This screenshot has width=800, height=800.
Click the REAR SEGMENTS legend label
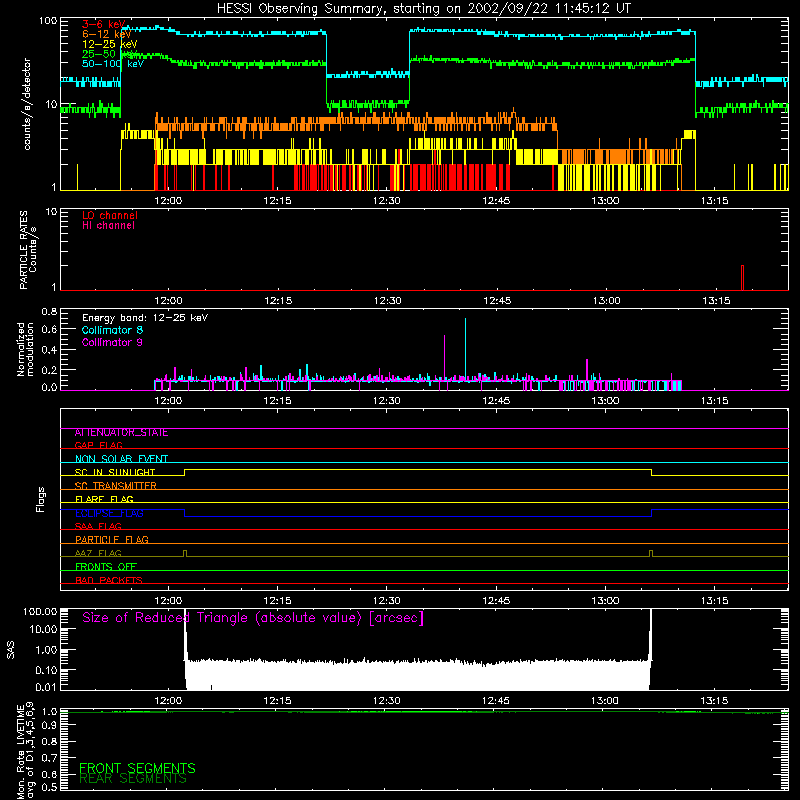pos(133,778)
